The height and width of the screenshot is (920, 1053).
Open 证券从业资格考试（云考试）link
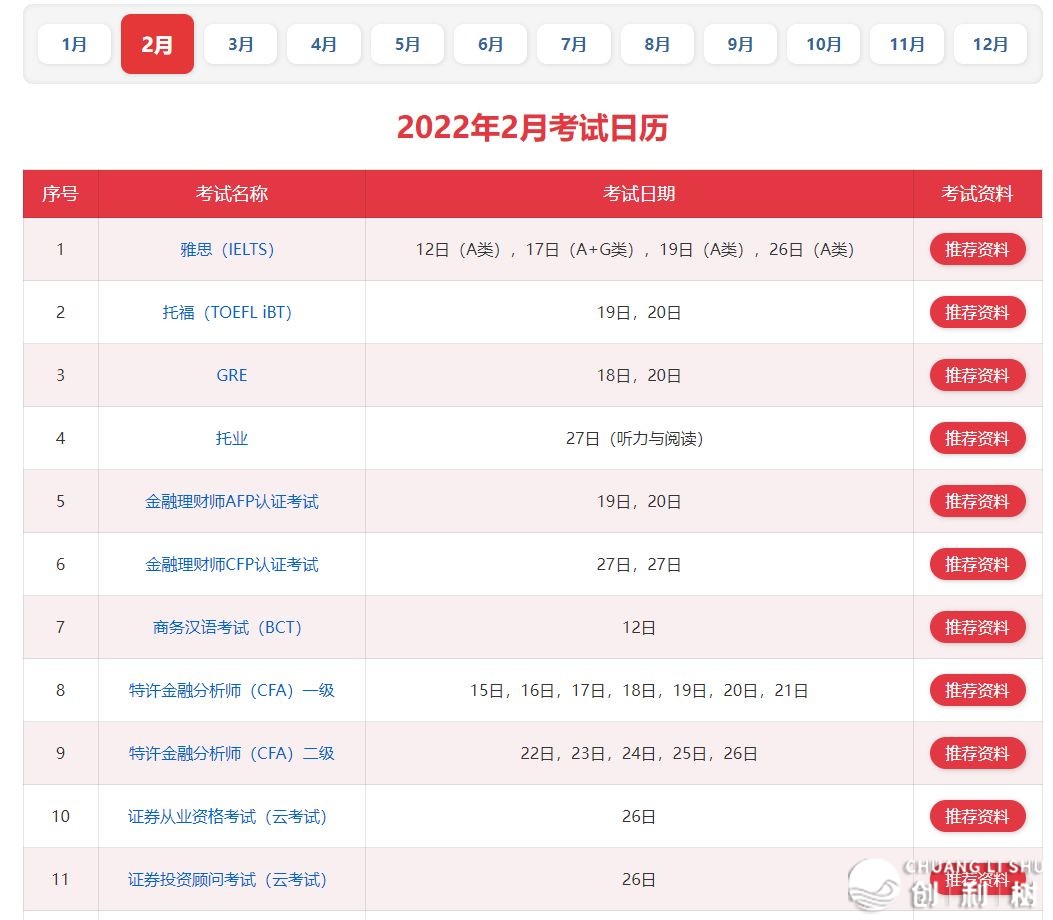pyautogui.click(x=228, y=817)
